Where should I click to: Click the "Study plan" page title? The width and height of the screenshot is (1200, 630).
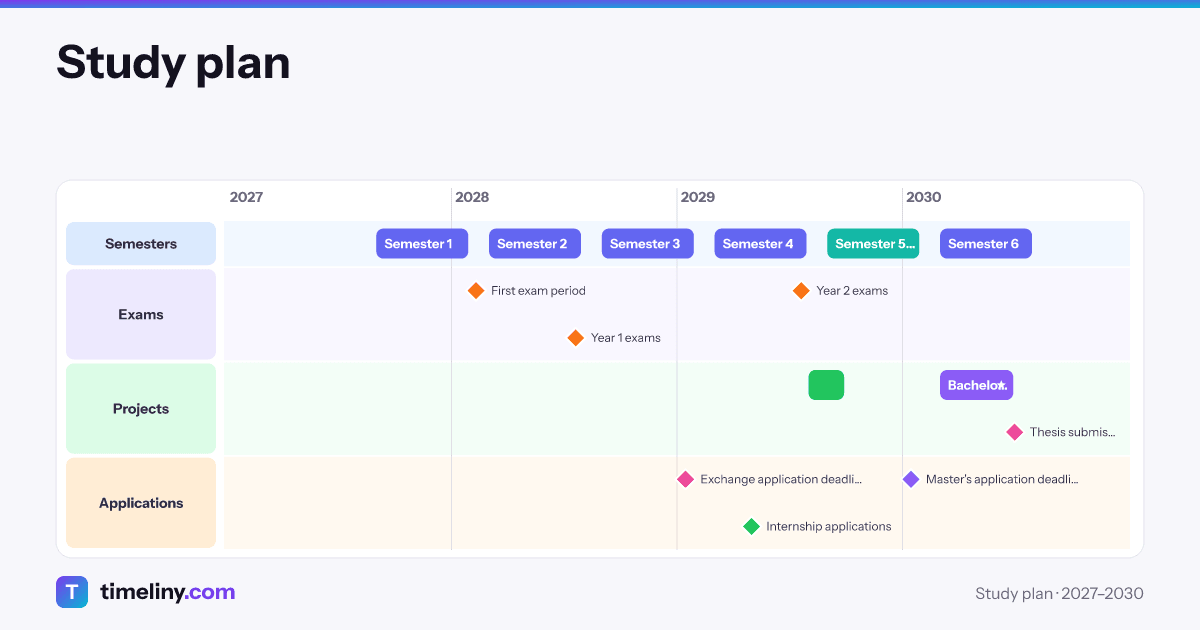point(173,63)
